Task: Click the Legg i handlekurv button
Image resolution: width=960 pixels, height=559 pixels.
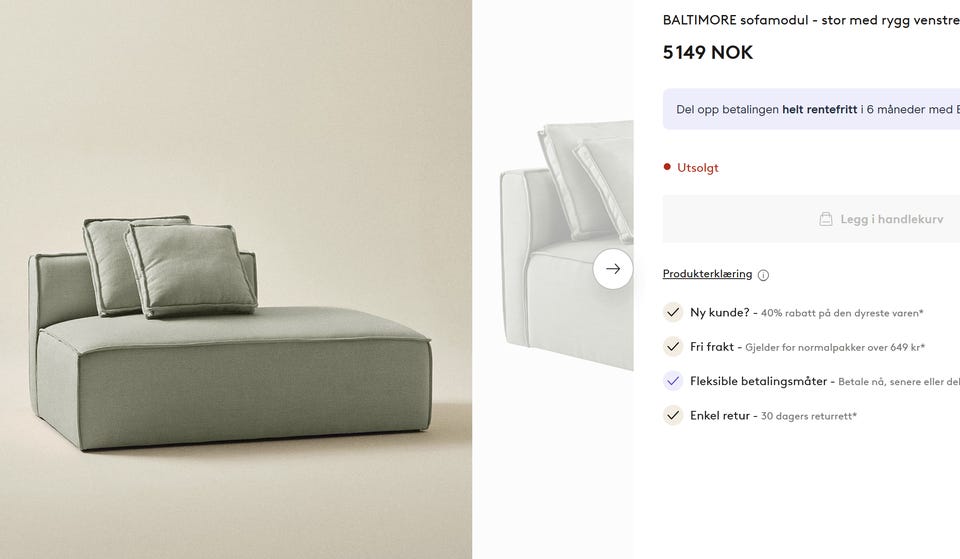Action: tap(811, 219)
